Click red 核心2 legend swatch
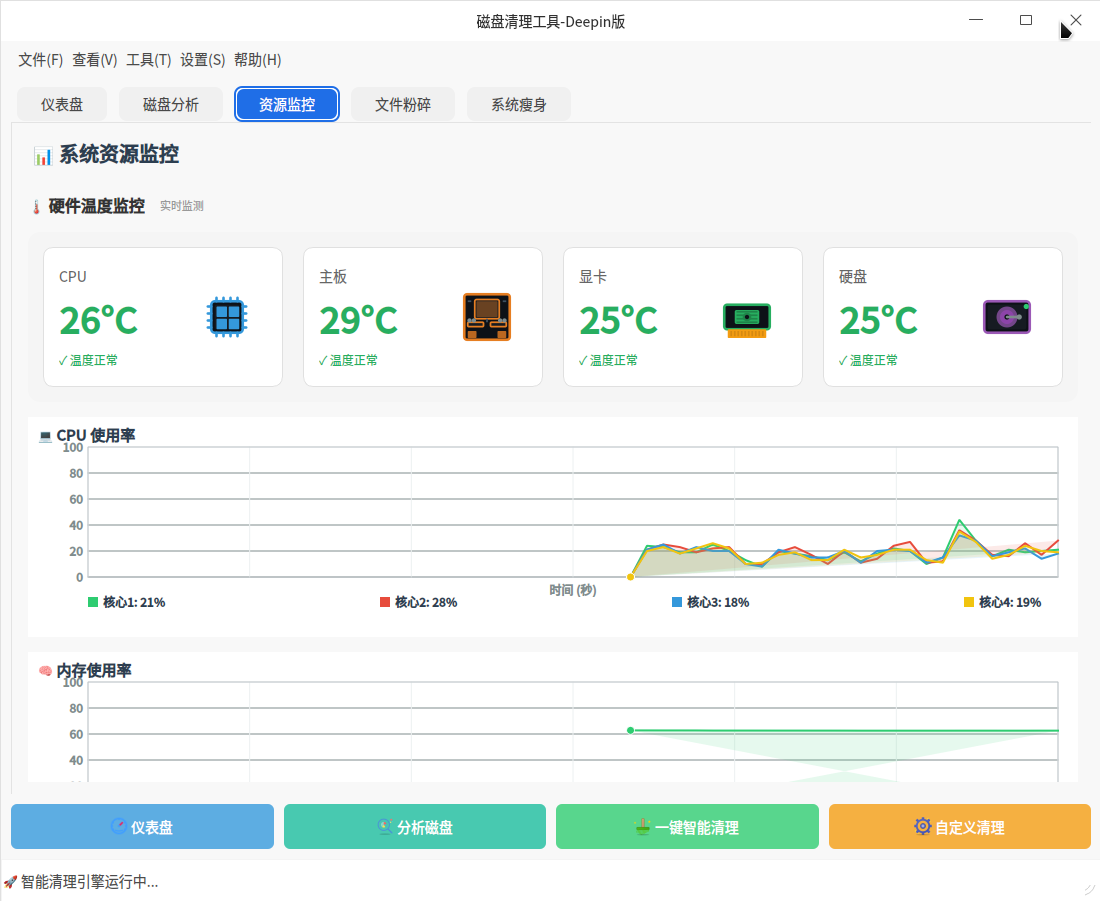Viewport: 1100px width, 901px height. tap(384, 602)
